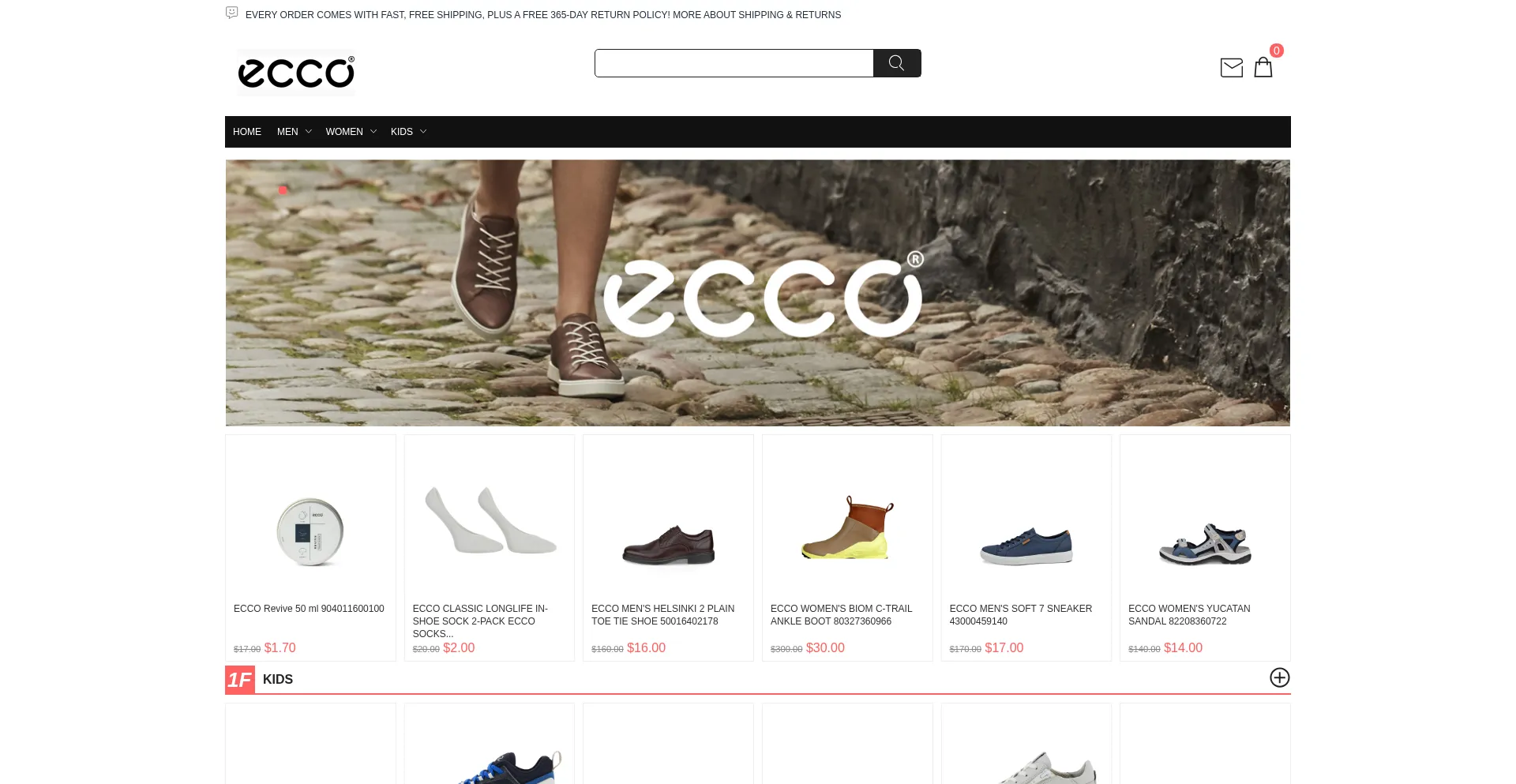Expand the MEN dropdown menu

pos(294,132)
